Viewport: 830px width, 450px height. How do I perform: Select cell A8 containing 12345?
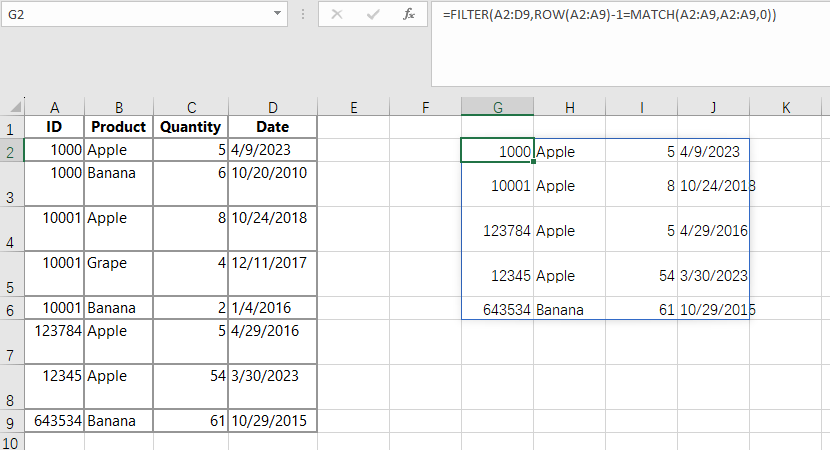(x=55, y=386)
